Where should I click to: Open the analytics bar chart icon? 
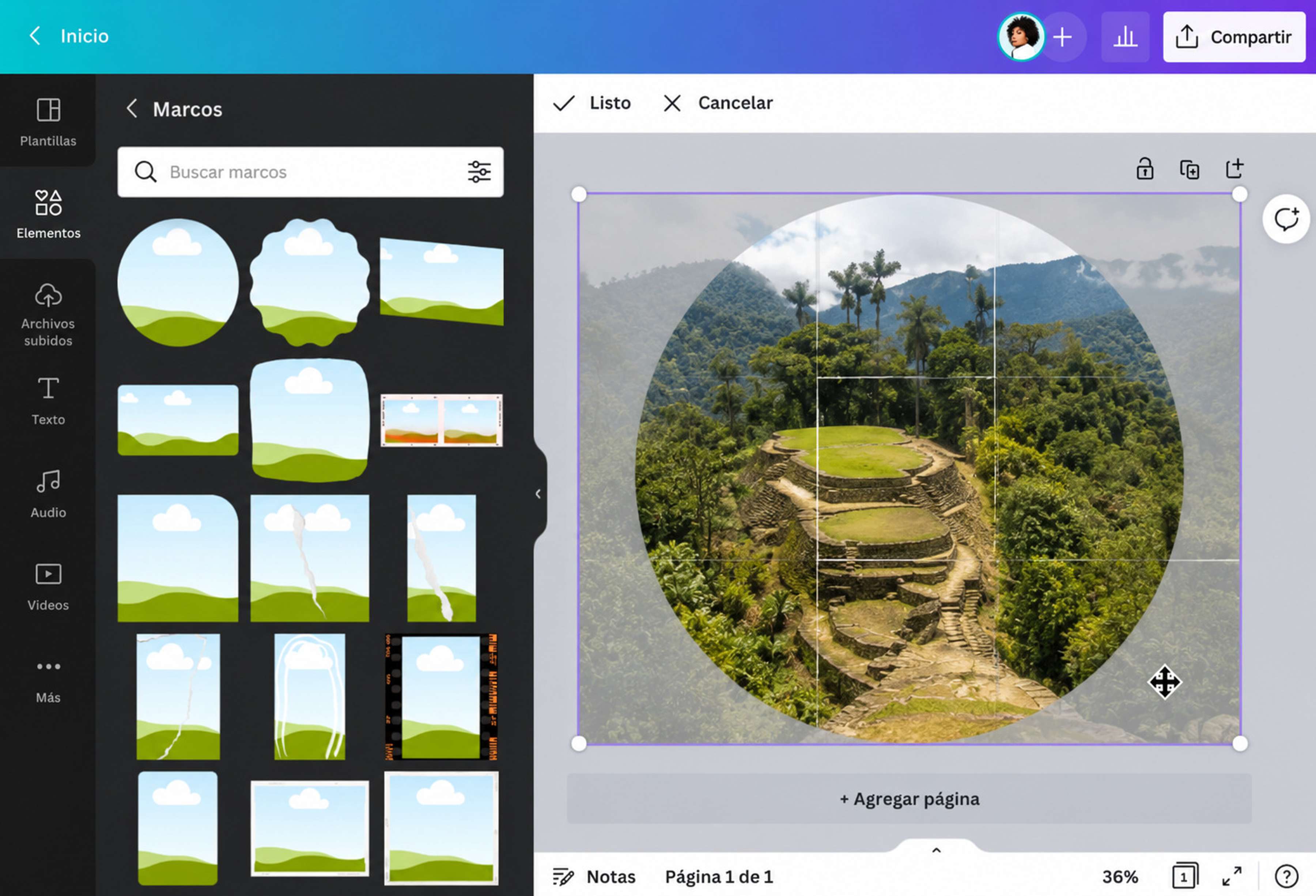(1125, 37)
